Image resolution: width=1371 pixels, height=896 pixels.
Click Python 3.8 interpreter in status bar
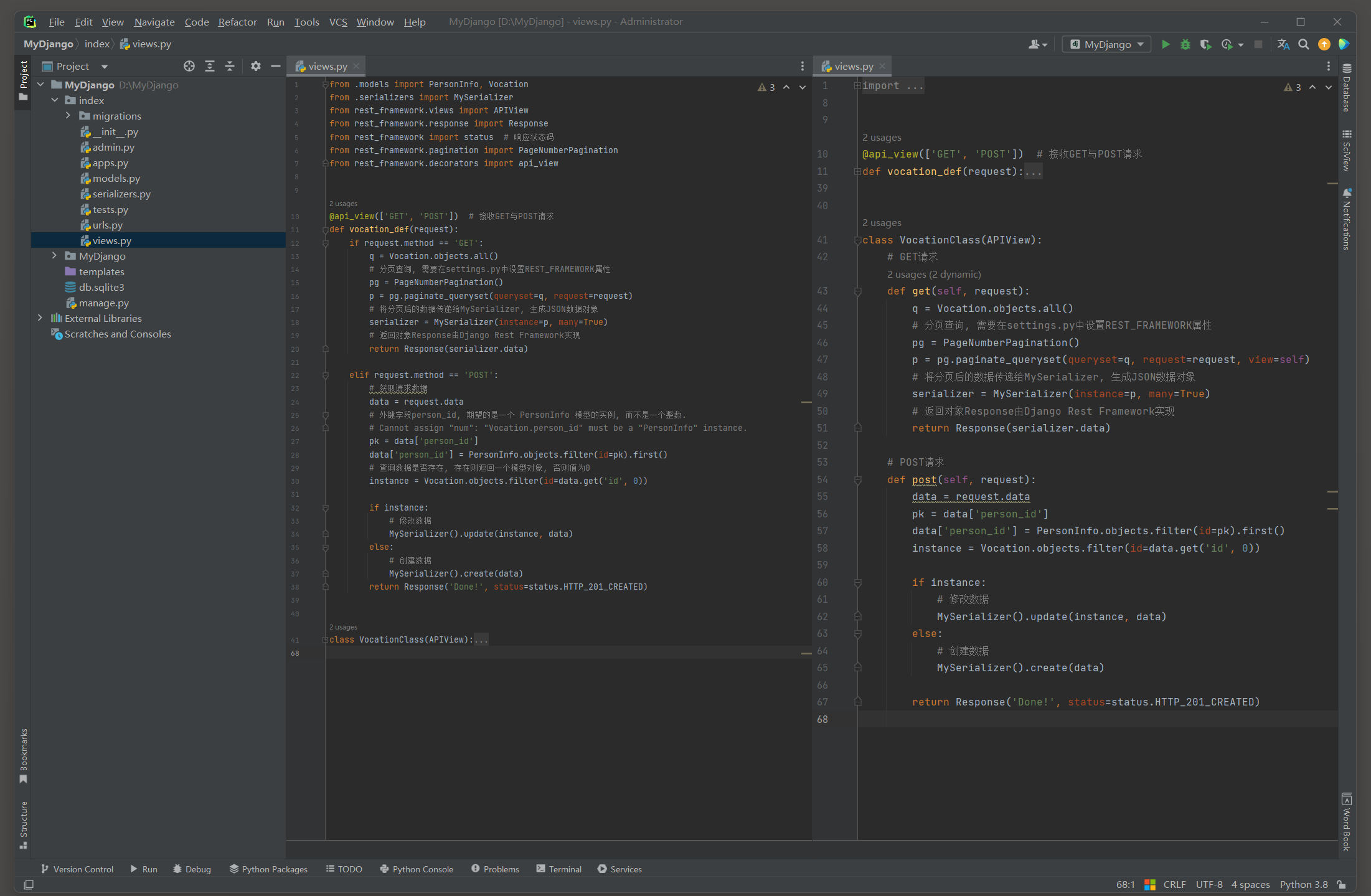point(1303,884)
